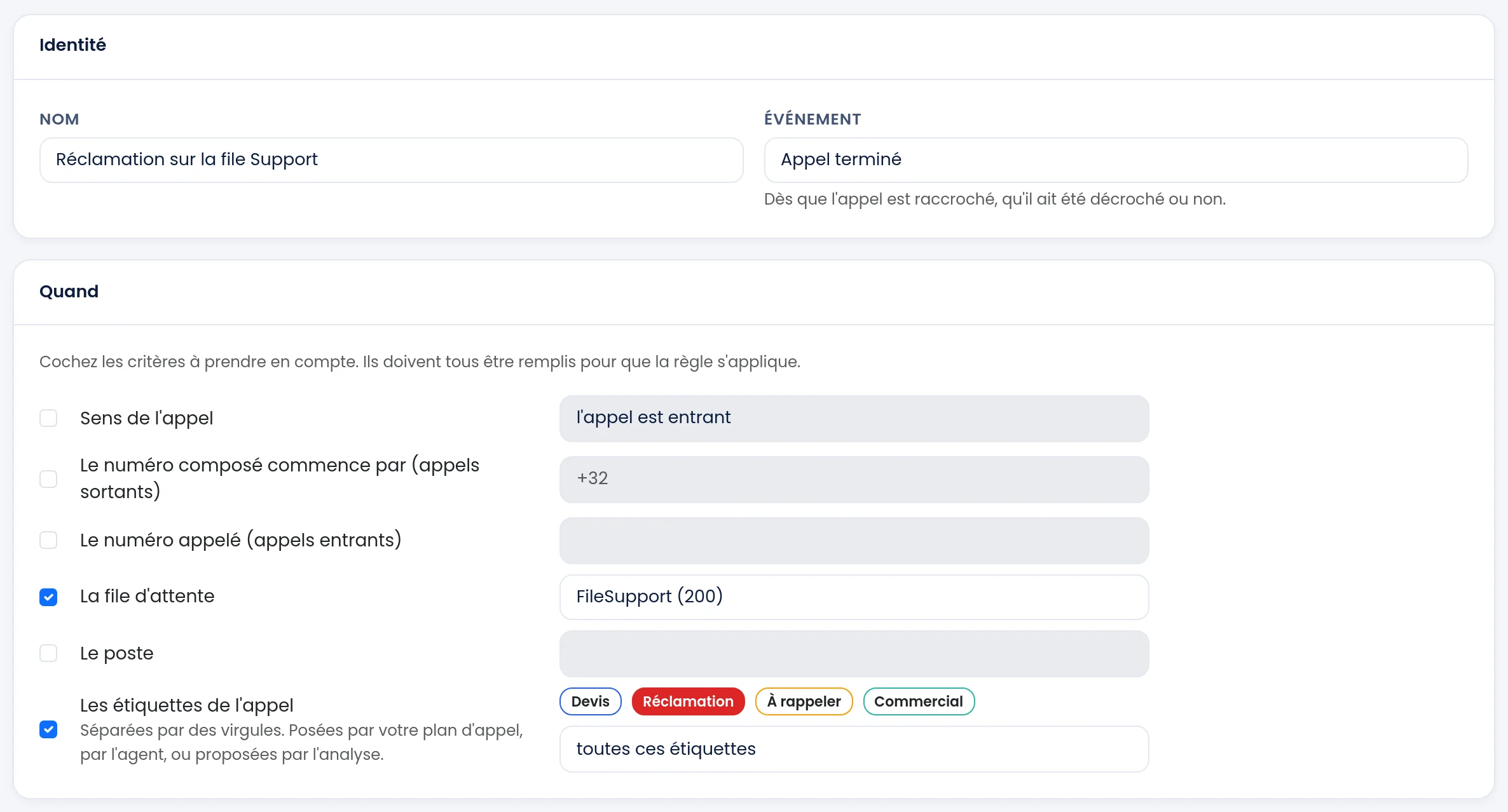This screenshot has width=1508, height=812.
Task: Select the Commercial tag
Action: click(x=919, y=701)
